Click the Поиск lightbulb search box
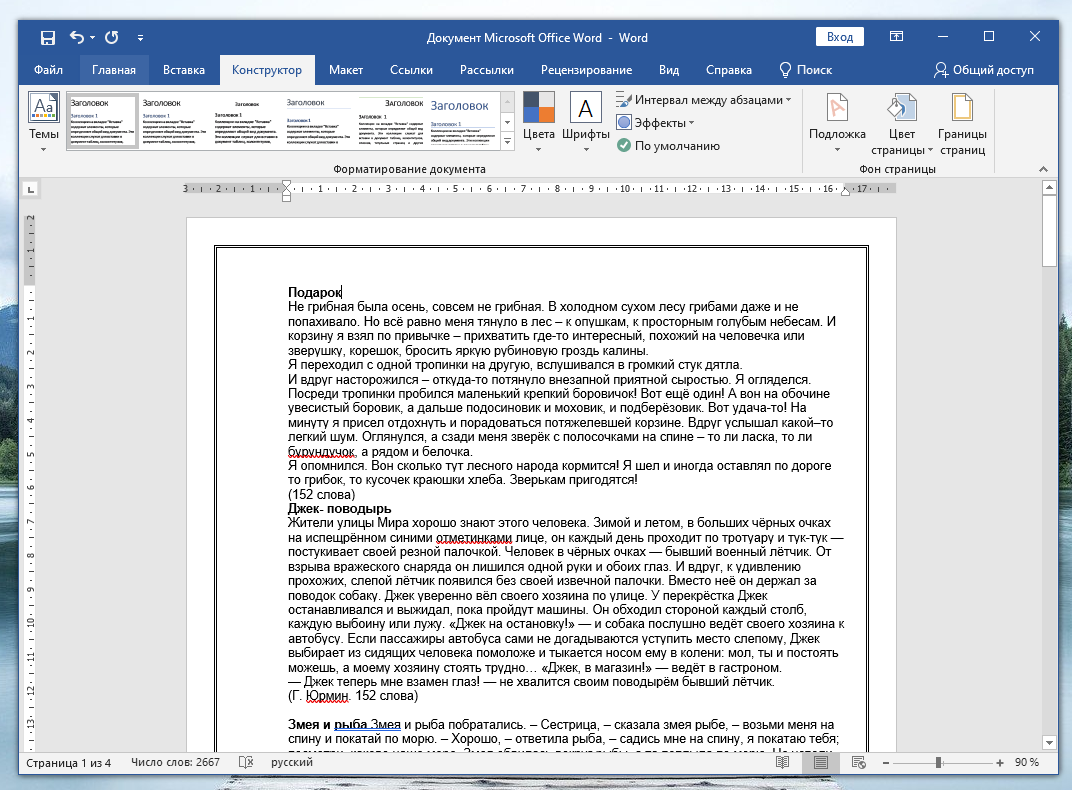Viewport: 1072px width, 790px height. 805,70
